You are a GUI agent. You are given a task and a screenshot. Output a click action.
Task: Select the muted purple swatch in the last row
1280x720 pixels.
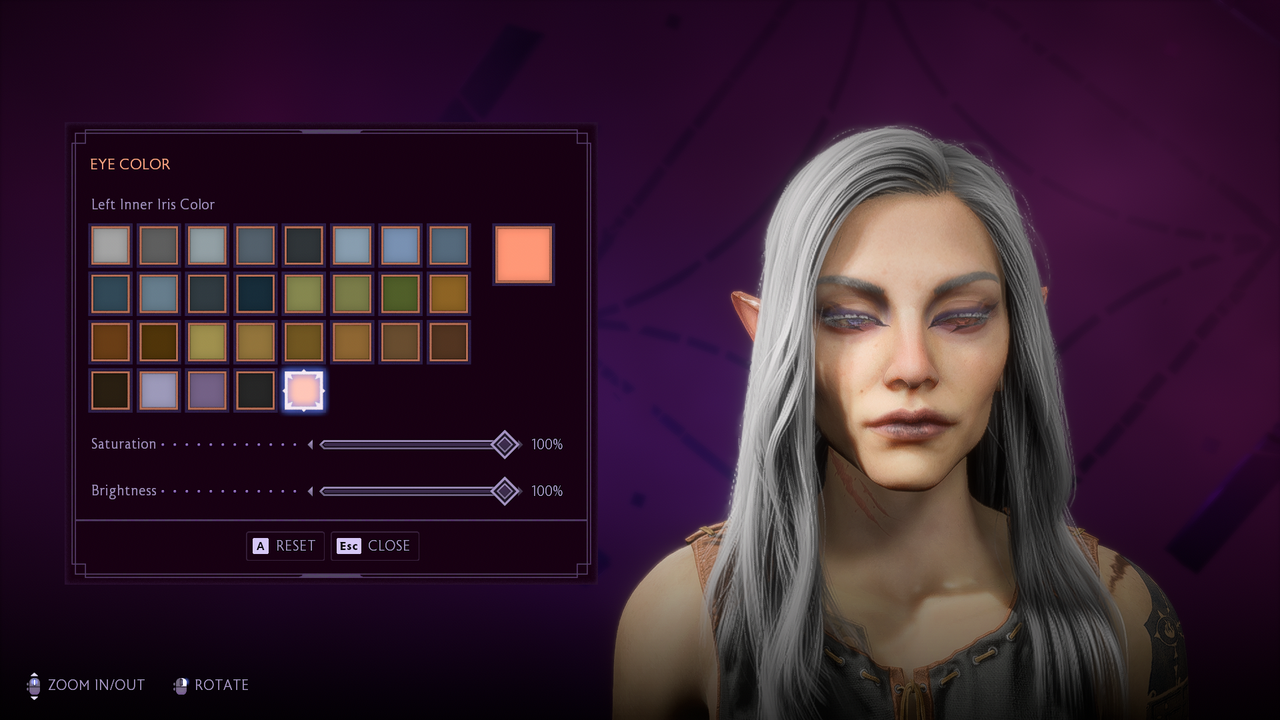(x=207, y=390)
